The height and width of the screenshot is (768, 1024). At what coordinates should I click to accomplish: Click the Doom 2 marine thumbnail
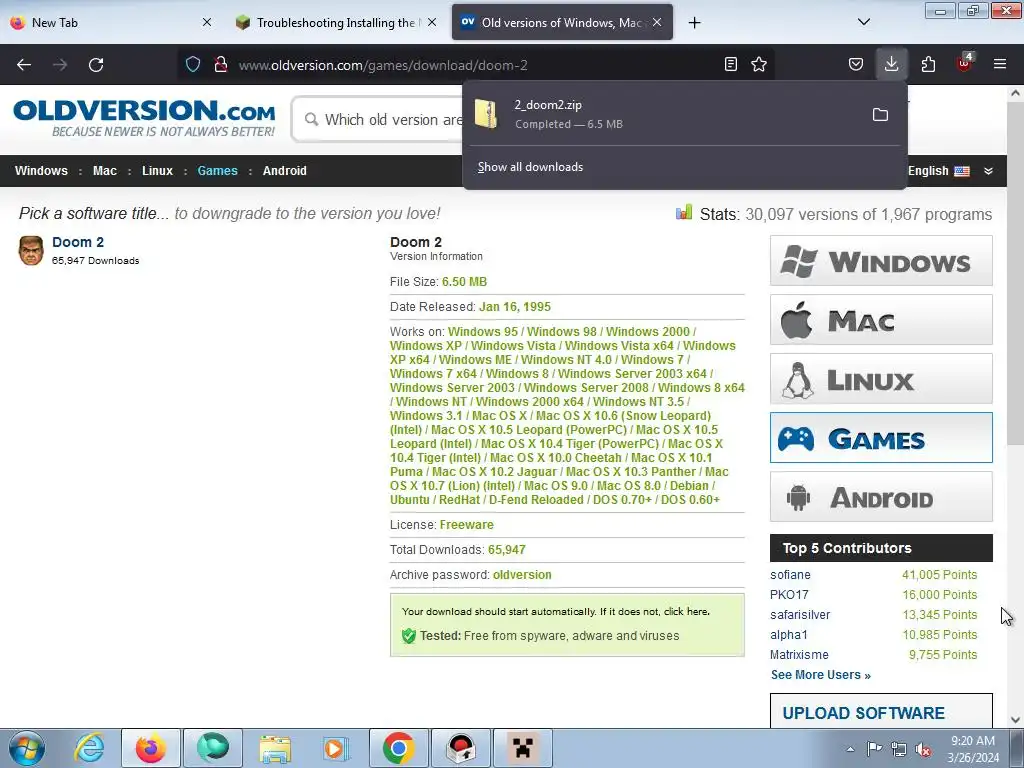[x=31, y=251]
